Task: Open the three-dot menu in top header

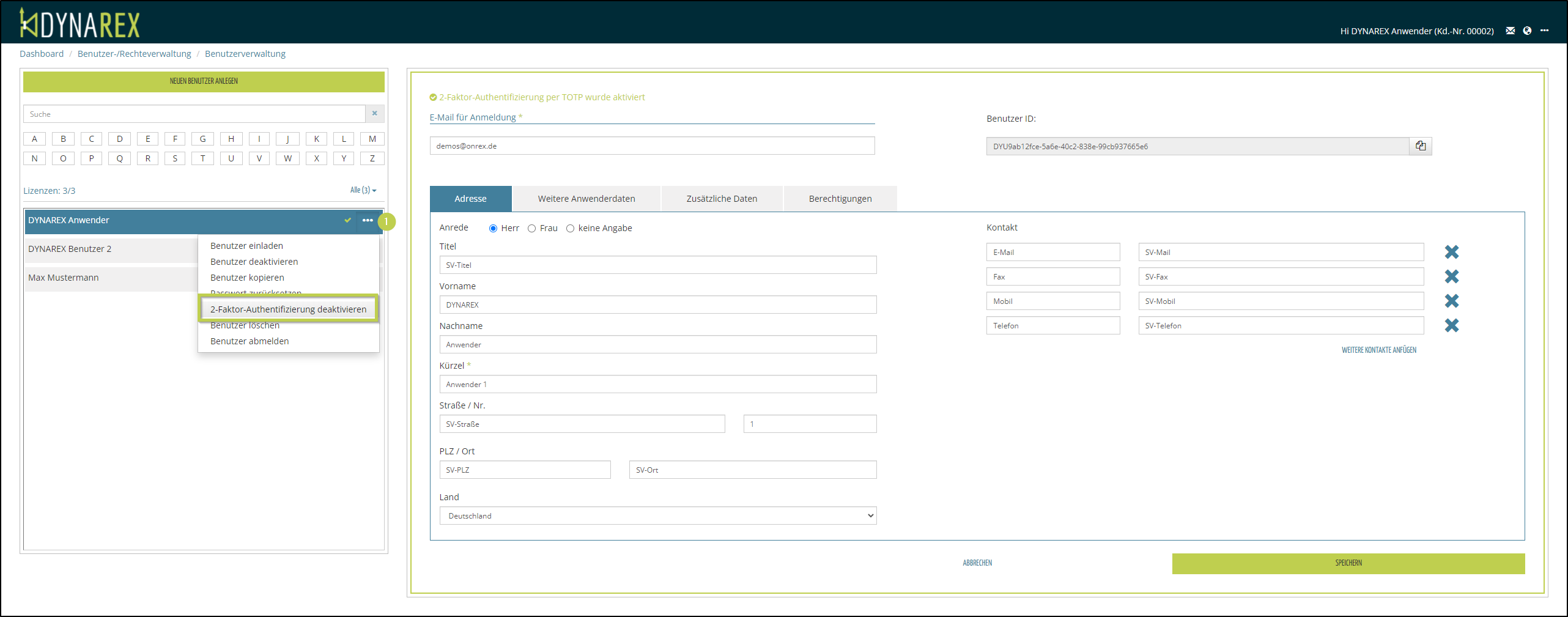Action: 1544,31
